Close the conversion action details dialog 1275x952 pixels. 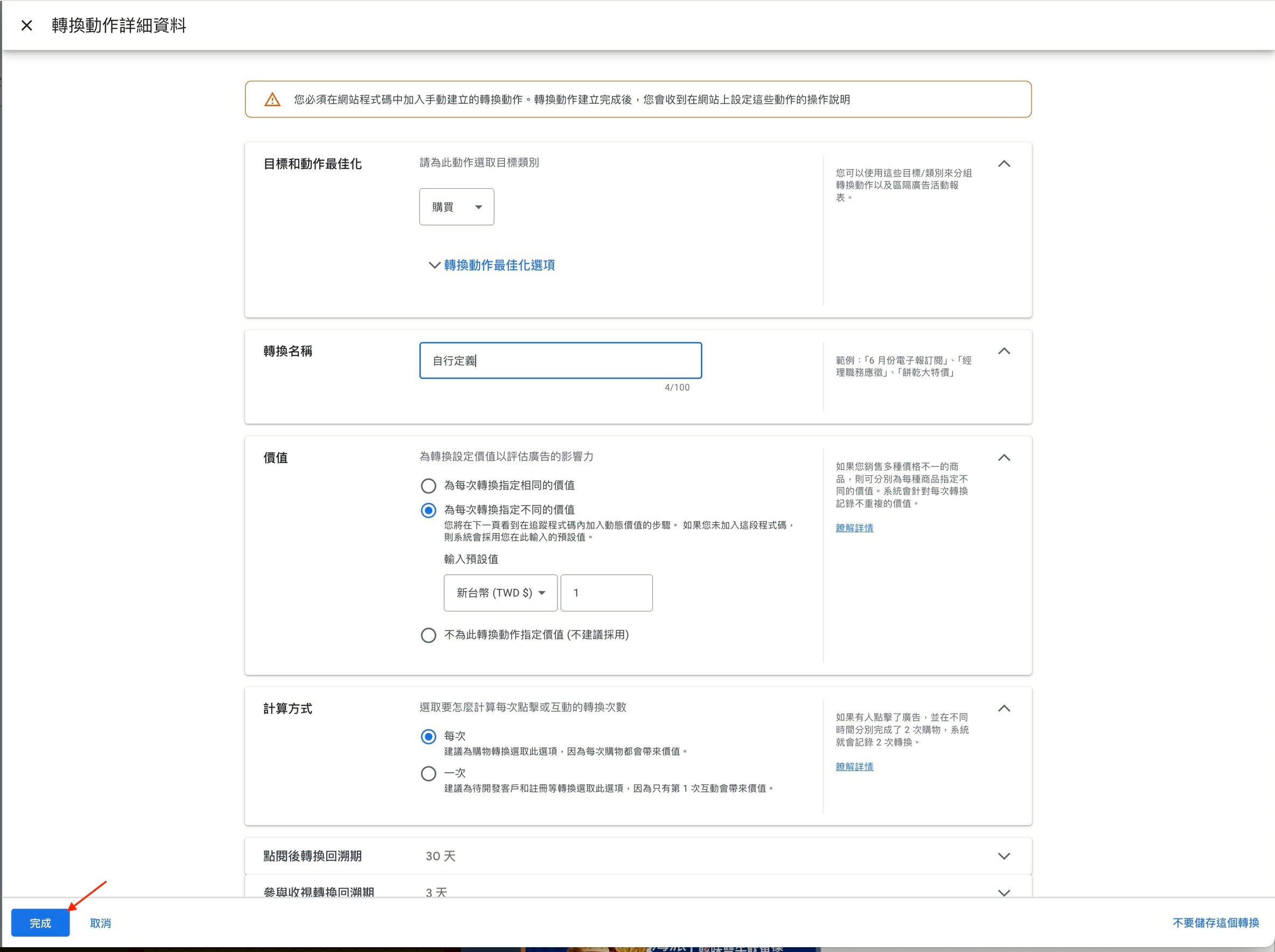tap(26, 25)
